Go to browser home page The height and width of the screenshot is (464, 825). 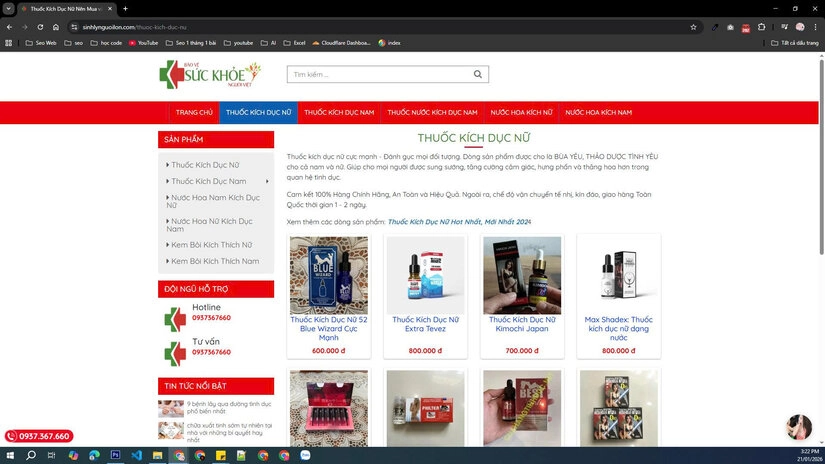coord(56,27)
